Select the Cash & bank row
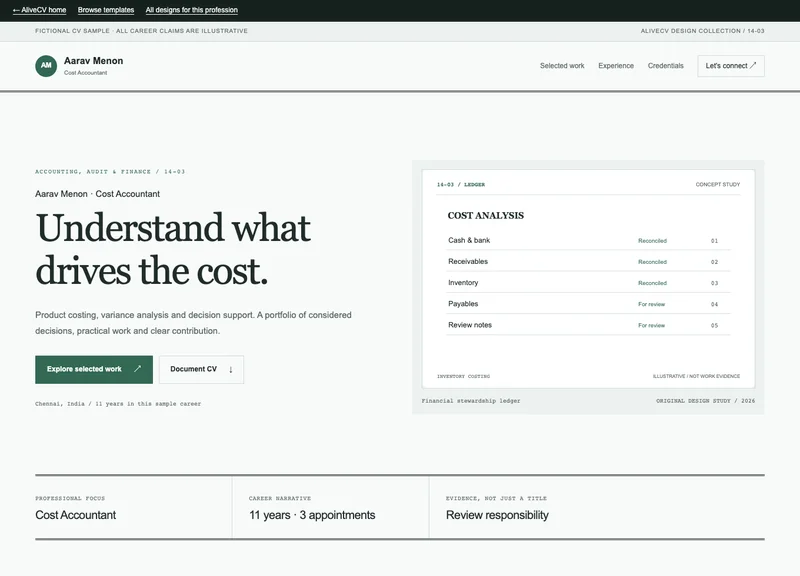Image resolution: width=800 pixels, height=576 pixels. [588, 240]
